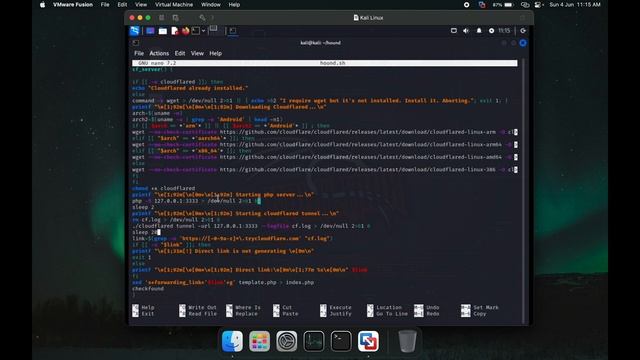
Task: Open the Window menu in macOS menu bar
Action: click(211, 5)
